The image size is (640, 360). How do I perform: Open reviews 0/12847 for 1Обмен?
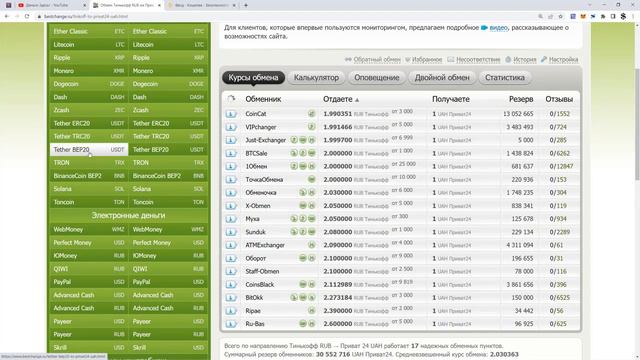[x=561, y=167]
